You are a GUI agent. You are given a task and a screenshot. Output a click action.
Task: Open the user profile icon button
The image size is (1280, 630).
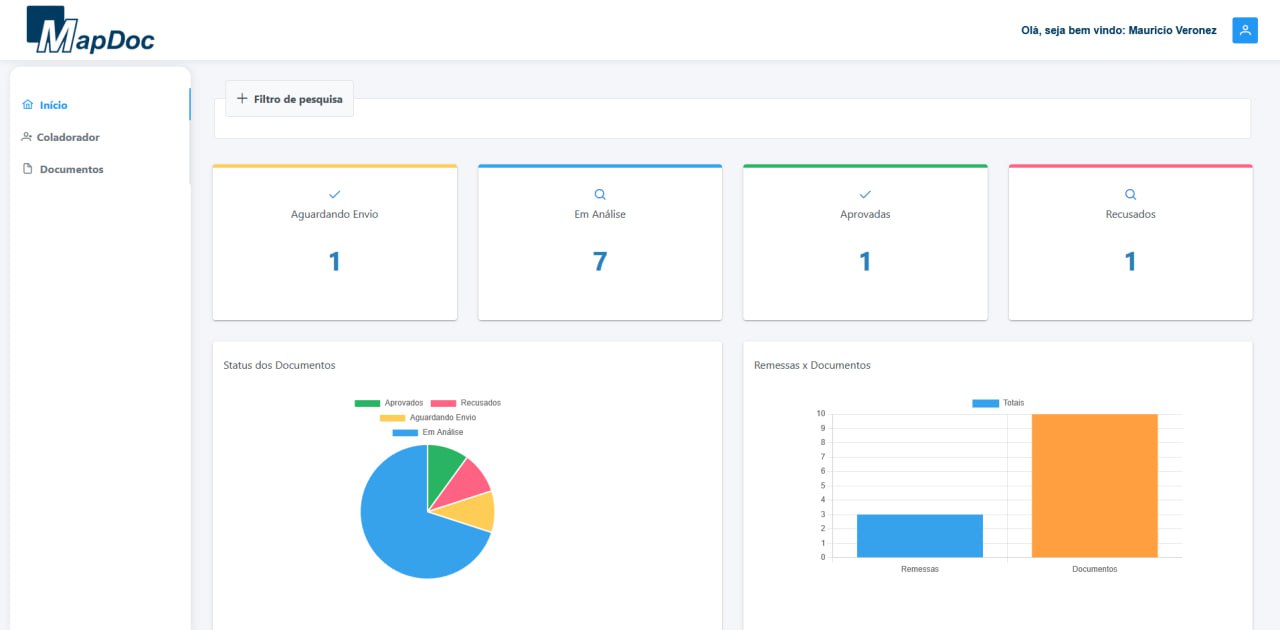[x=1245, y=30]
